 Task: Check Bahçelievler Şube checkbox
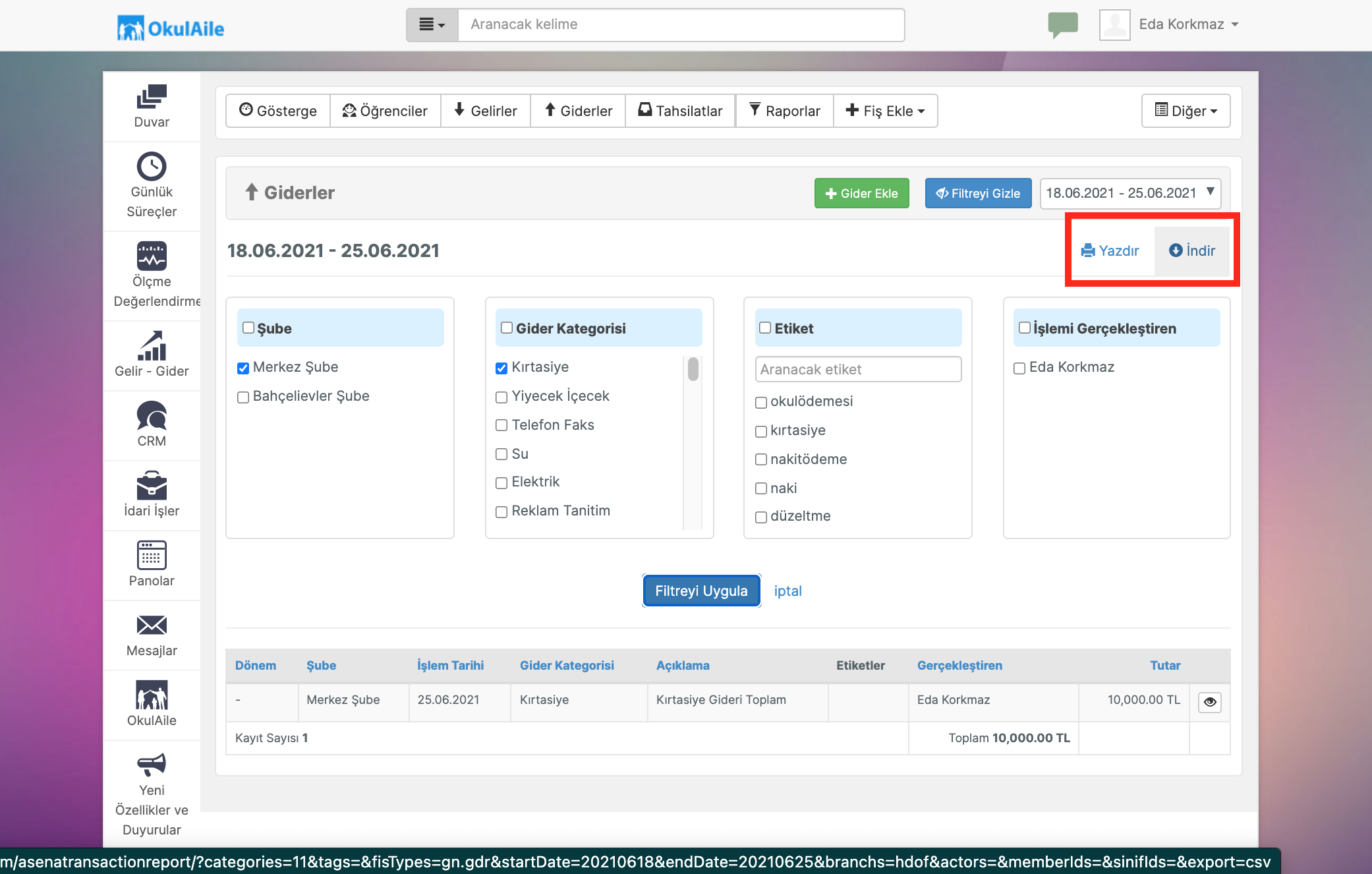coord(243,397)
